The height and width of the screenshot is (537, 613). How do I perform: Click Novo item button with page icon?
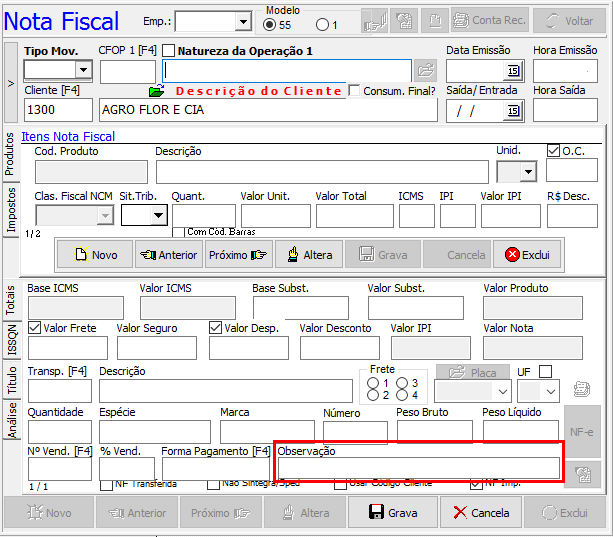point(93,255)
